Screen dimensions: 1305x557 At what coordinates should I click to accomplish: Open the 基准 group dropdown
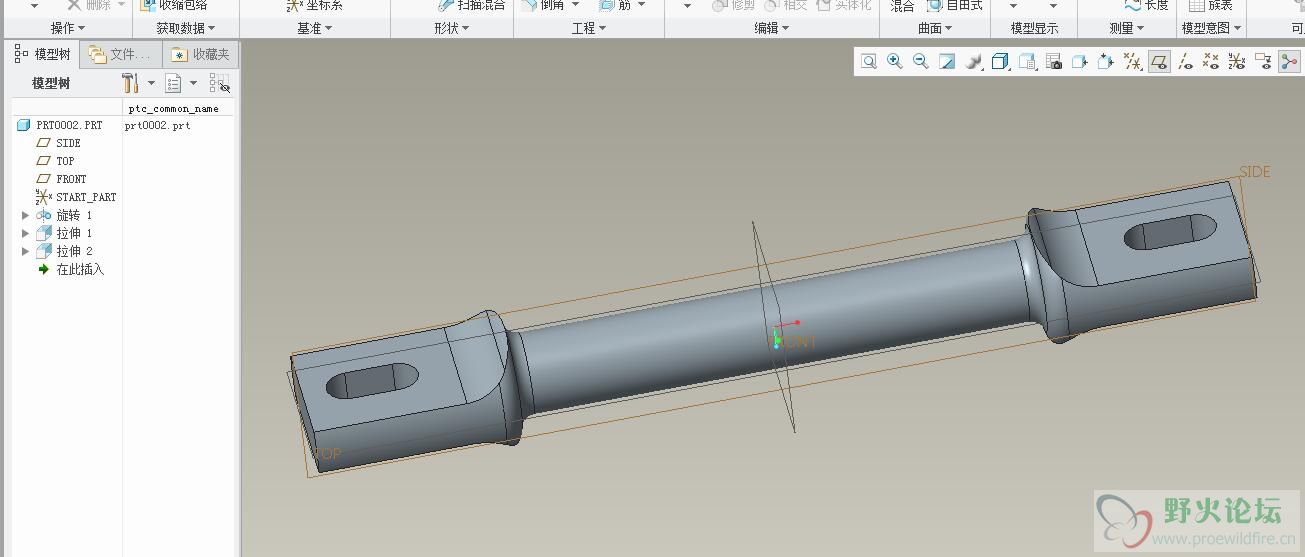click(315, 28)
